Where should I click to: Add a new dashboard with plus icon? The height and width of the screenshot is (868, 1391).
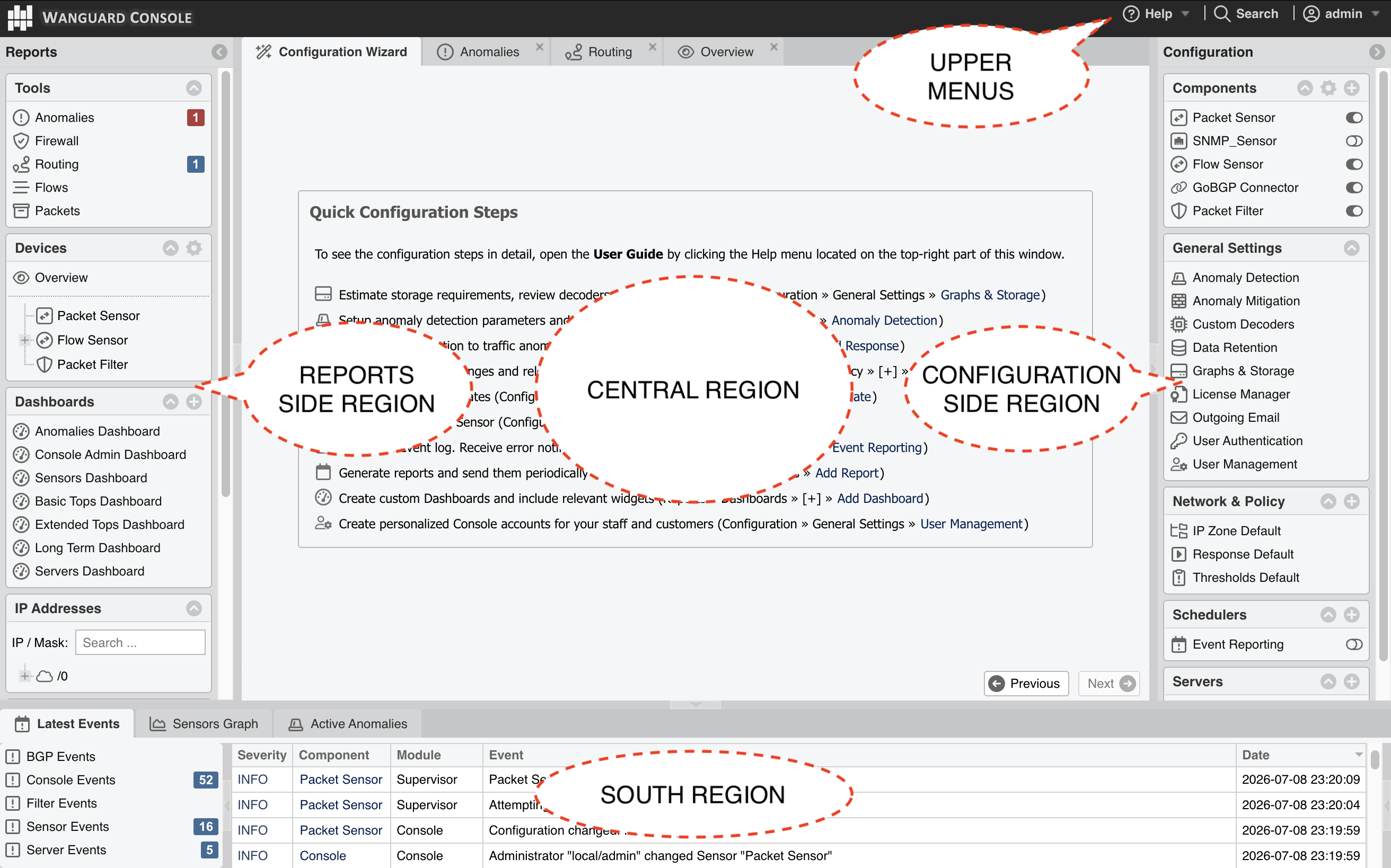[194, 402]
